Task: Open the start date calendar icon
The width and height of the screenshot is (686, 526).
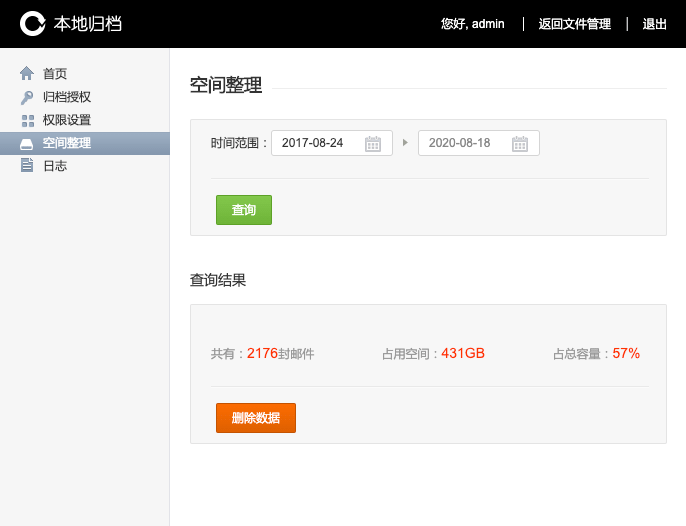Action: (372, 143)
